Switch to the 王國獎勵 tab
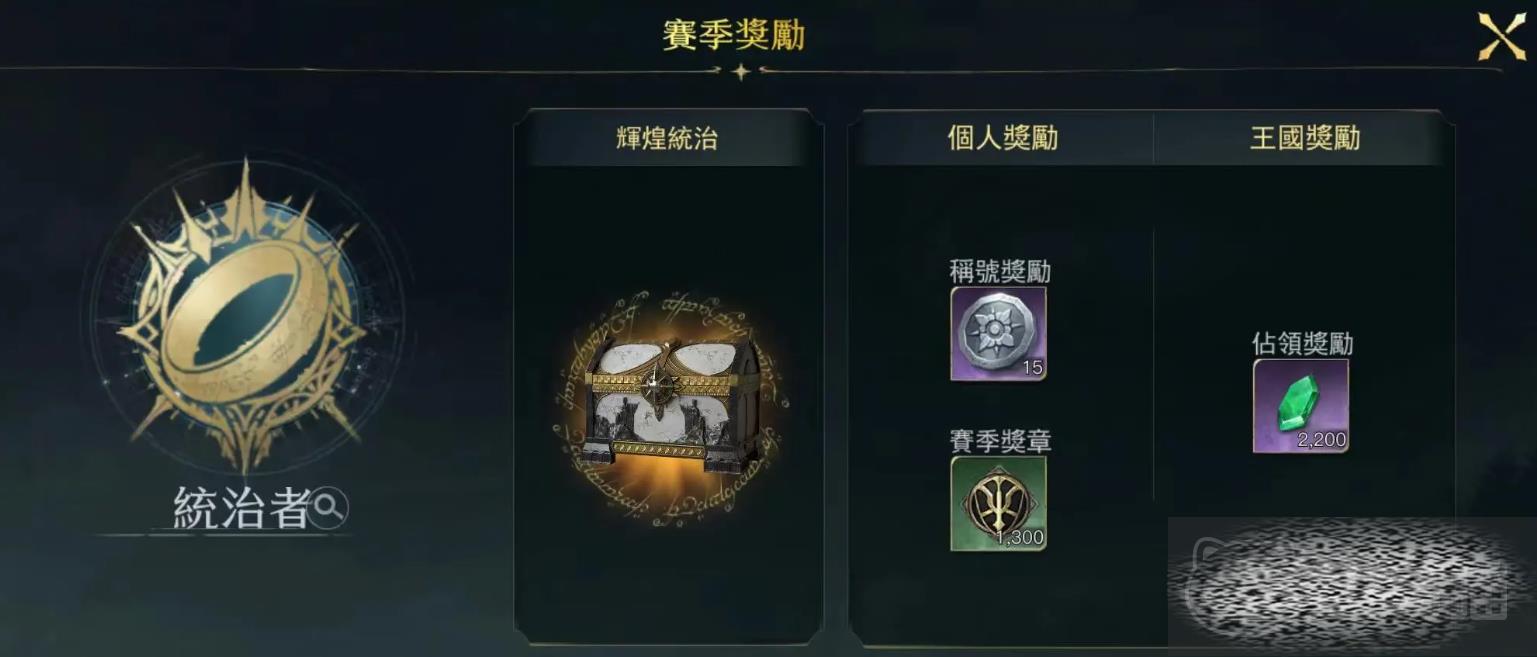This screenshot has width=1537, height=657. pyautogui.click(x=1305, y=138)
